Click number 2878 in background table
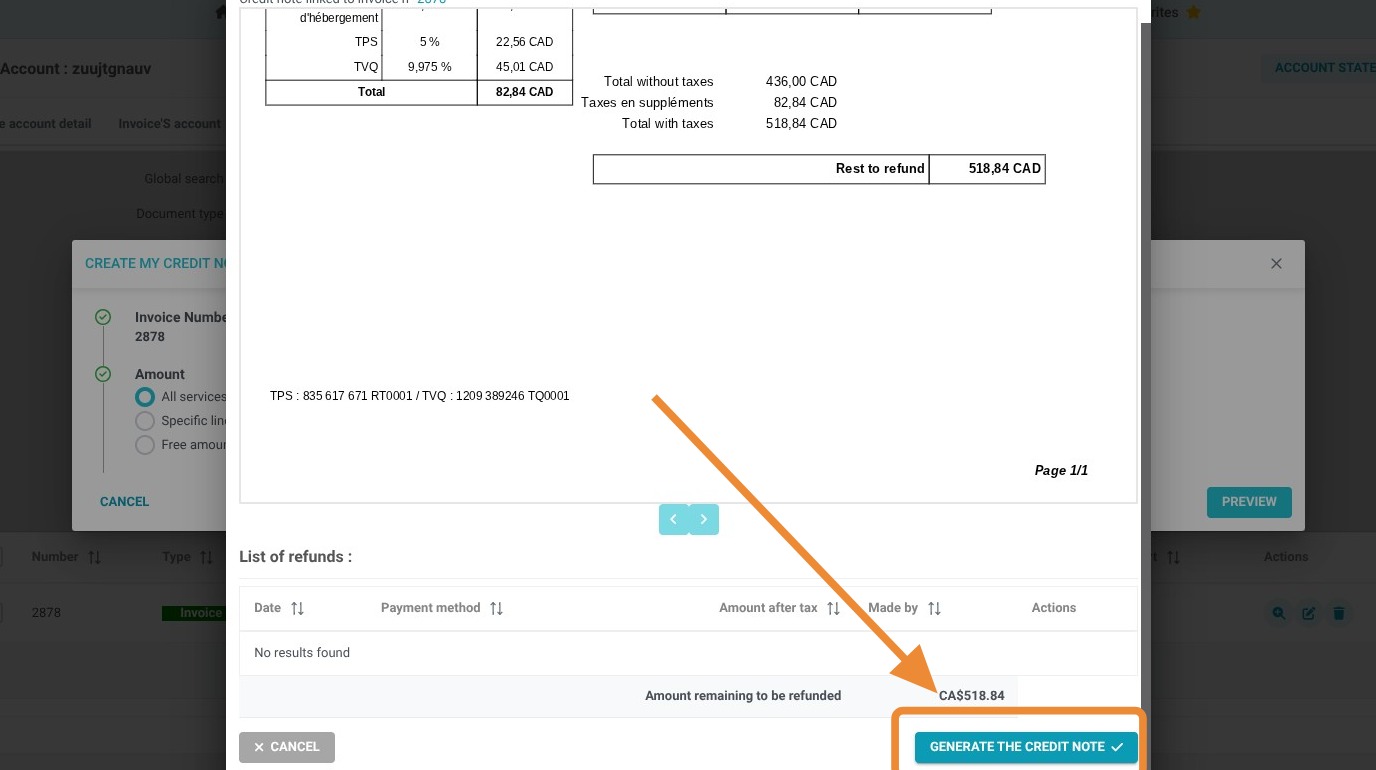The height and width of the screenshot is (770, 1376). (46, 613)
